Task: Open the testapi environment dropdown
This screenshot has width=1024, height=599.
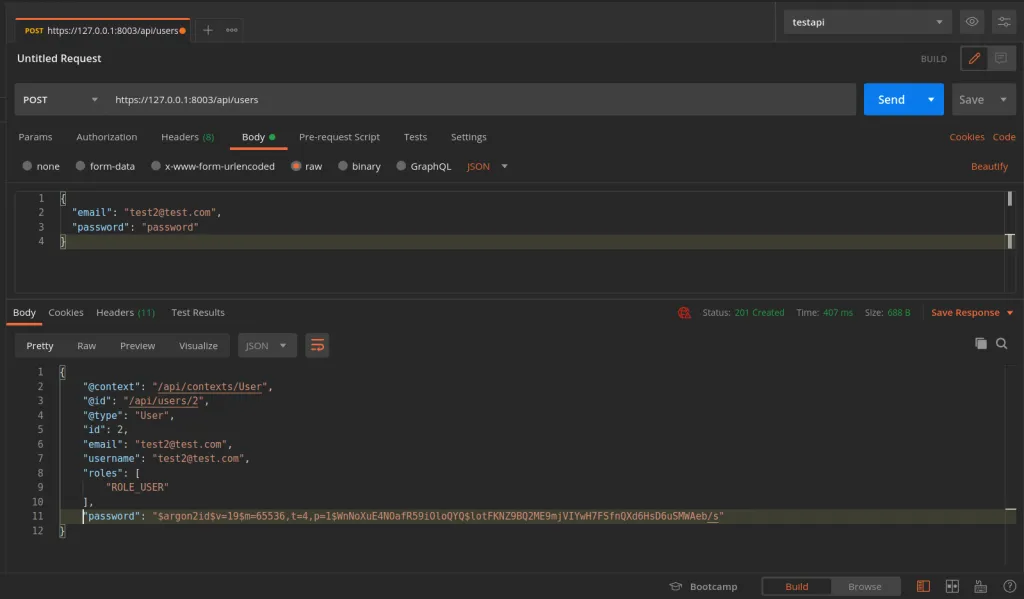Action: [x=867, y=22]
